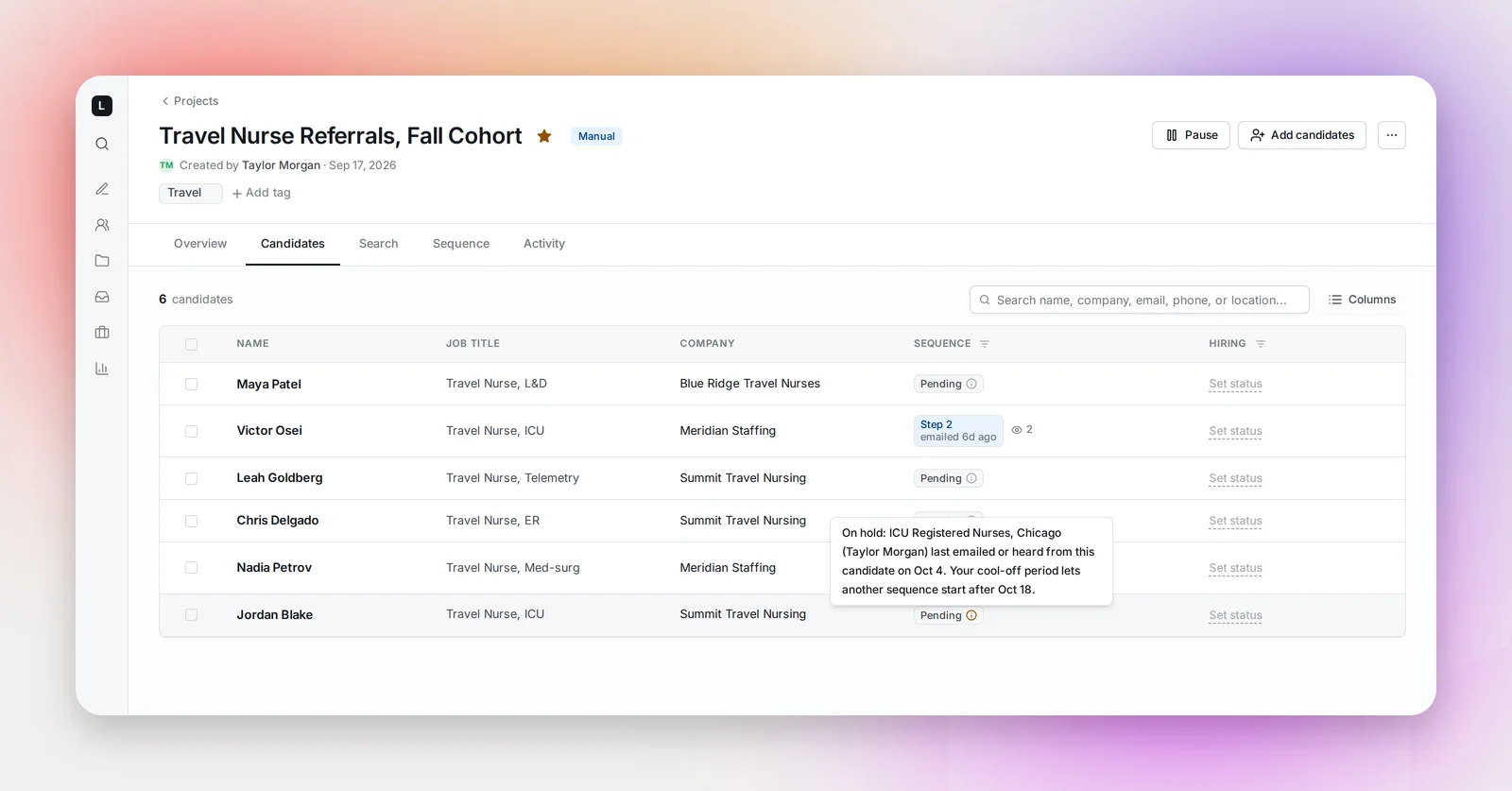Toggle the favorite star next to project title
This screenshot has height=791, width=1512.
544,136
